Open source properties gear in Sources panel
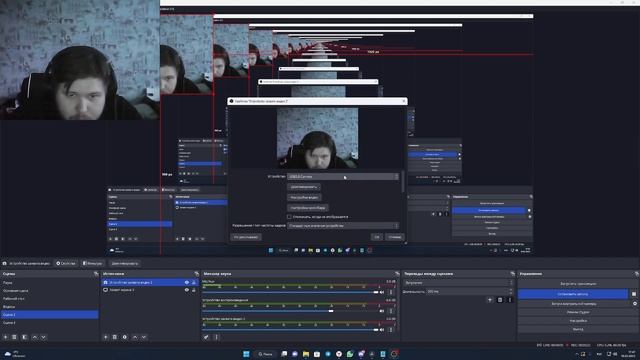The image size is (640, 360). [x=125, y=337]
